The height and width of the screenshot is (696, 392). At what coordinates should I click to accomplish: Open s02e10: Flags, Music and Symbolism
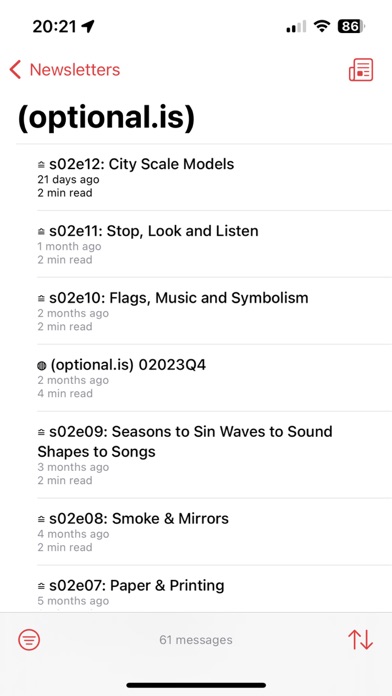[214, 311]
